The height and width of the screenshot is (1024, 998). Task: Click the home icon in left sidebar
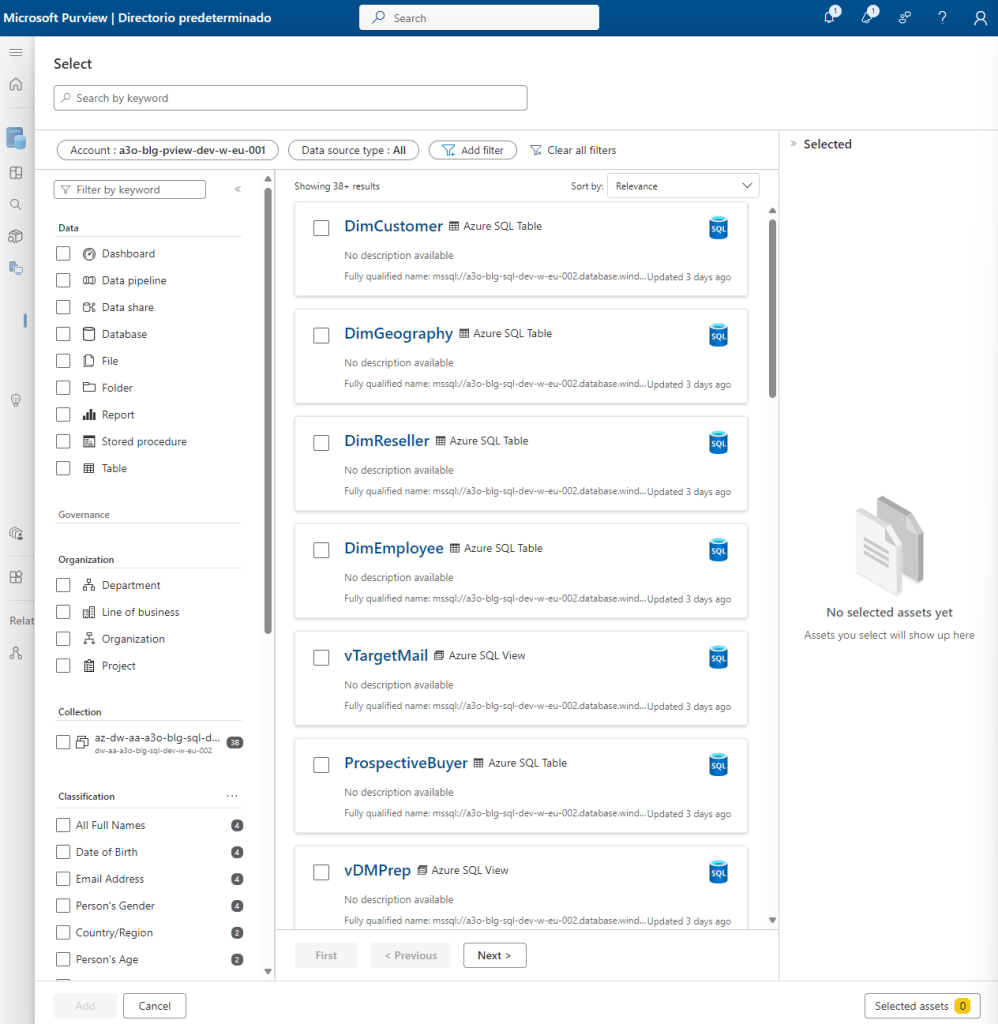point(16,84)
